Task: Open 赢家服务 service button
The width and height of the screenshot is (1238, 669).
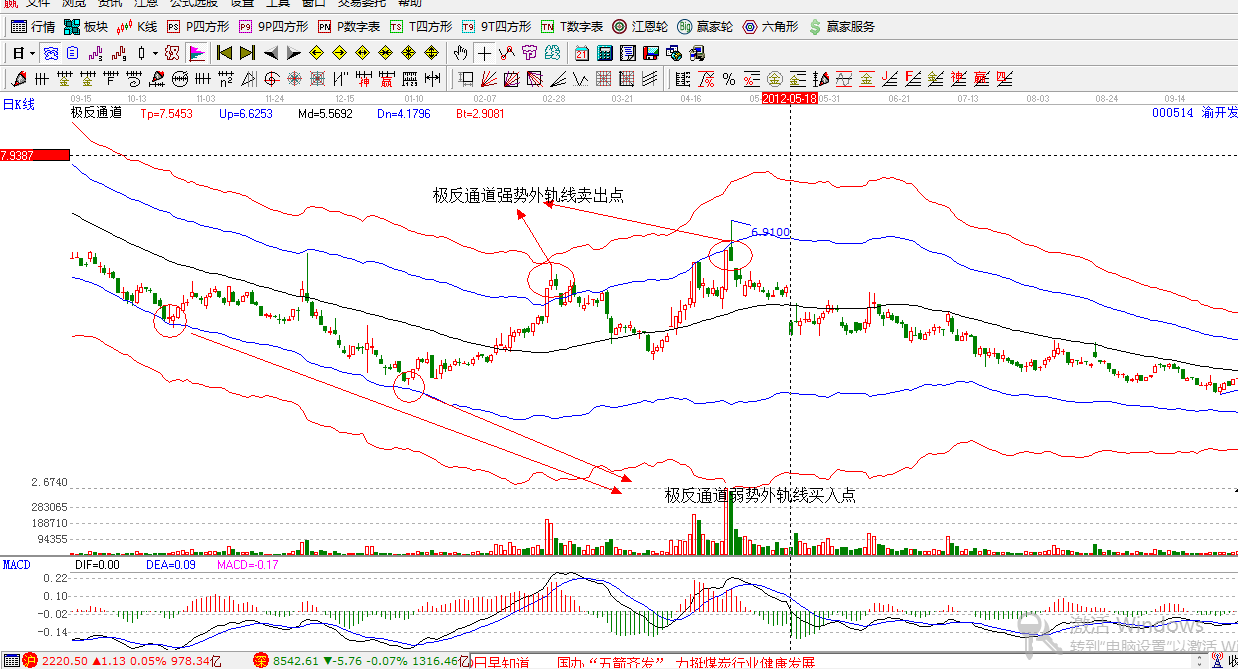Action: 842,27
